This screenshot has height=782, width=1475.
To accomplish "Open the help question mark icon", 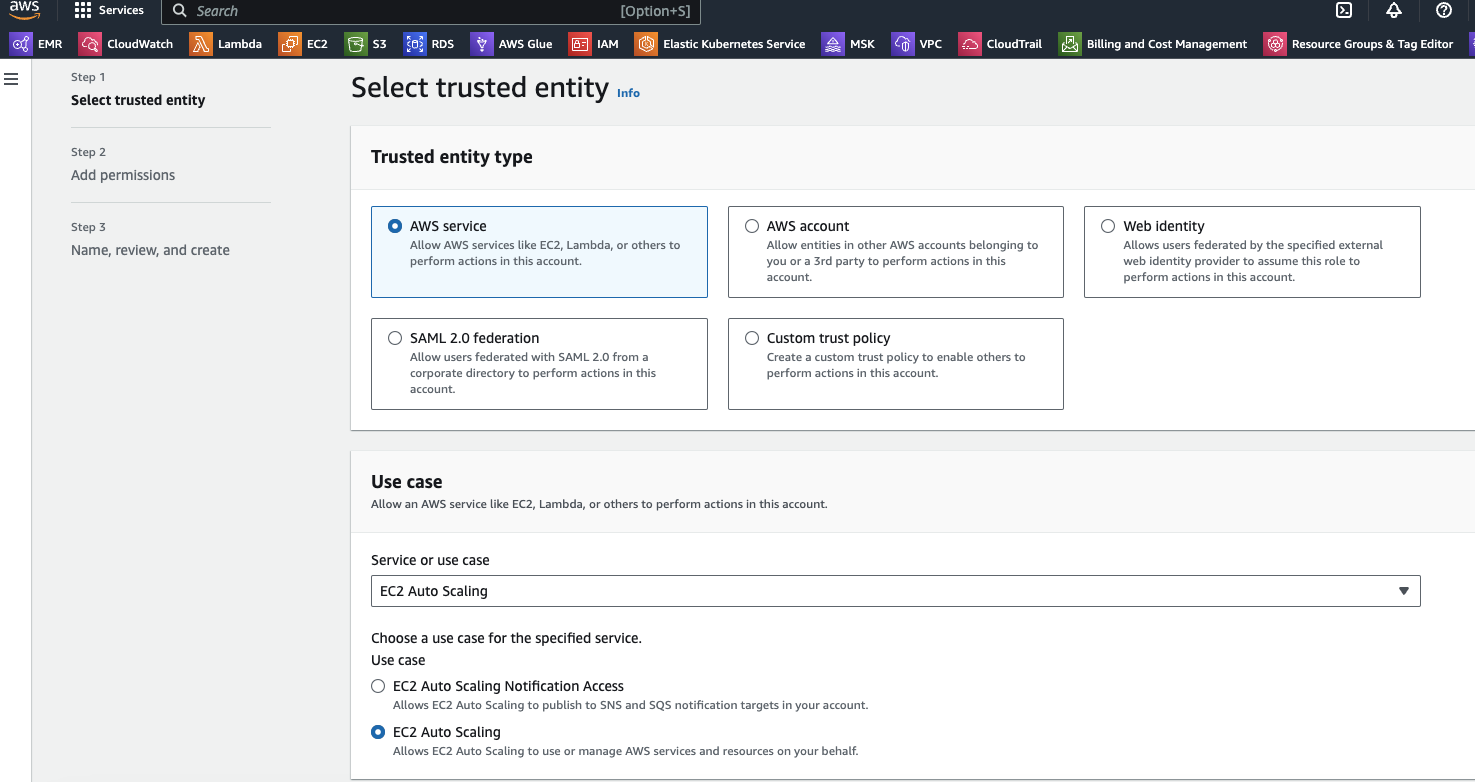I will [x=1443, y=10].
